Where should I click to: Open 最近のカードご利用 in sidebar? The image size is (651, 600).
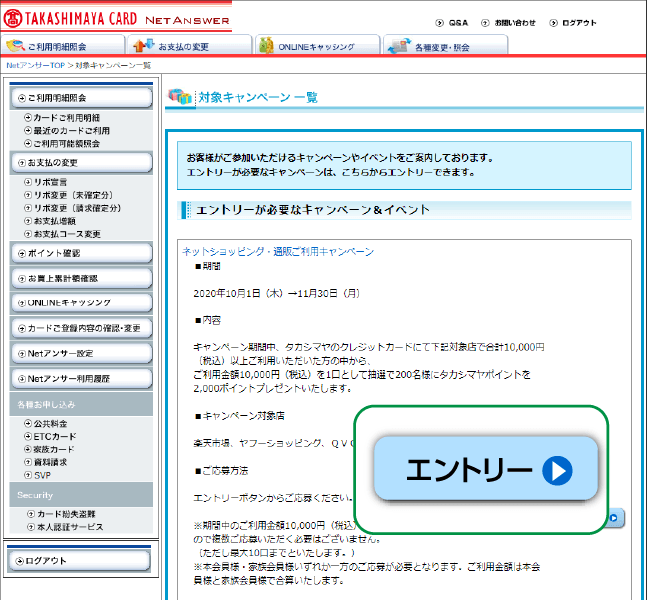pyautogui.click(x=71, y=131)
